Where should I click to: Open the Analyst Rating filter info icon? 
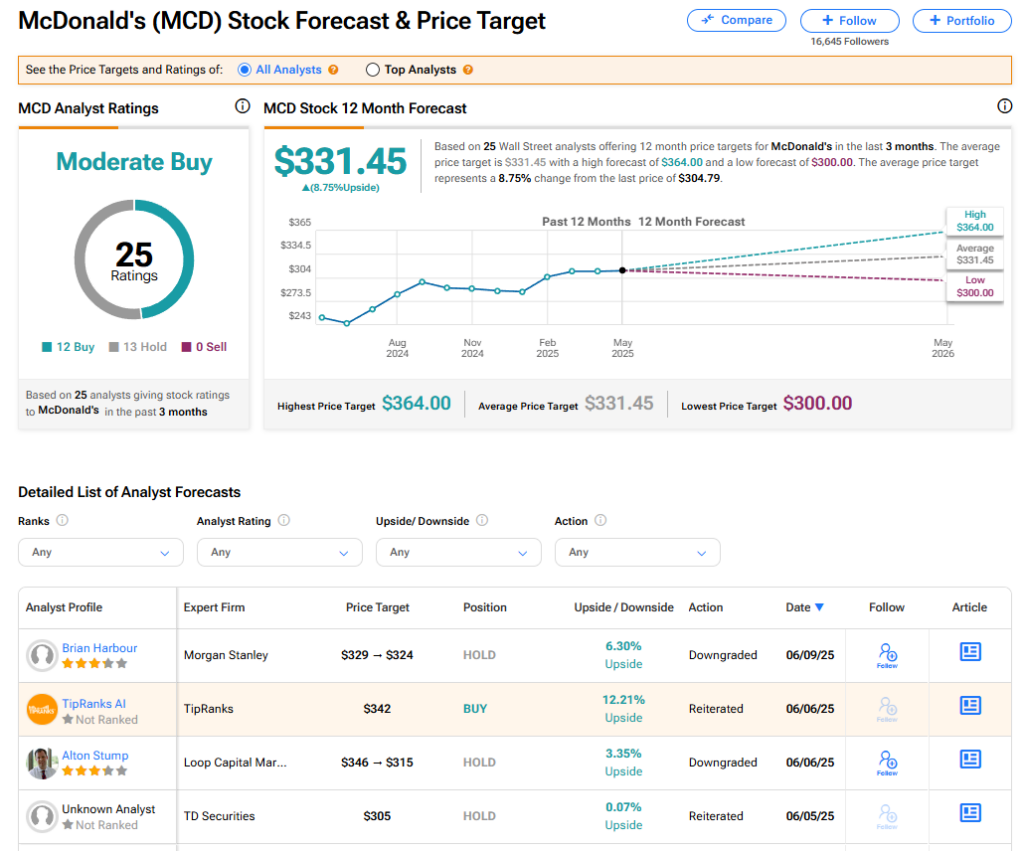284,521
